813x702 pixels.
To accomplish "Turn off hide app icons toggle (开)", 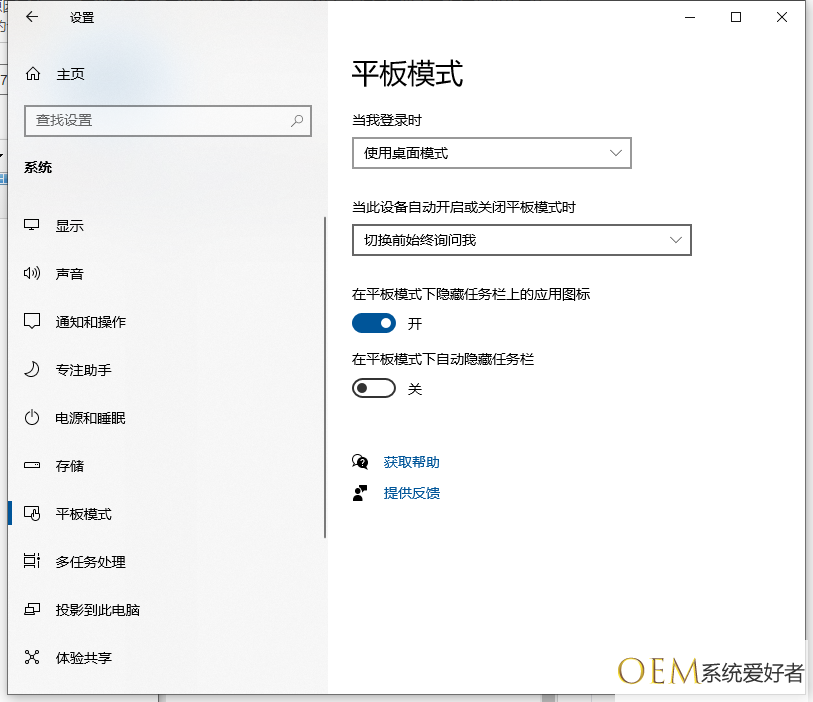I will (x=374, y=324).
